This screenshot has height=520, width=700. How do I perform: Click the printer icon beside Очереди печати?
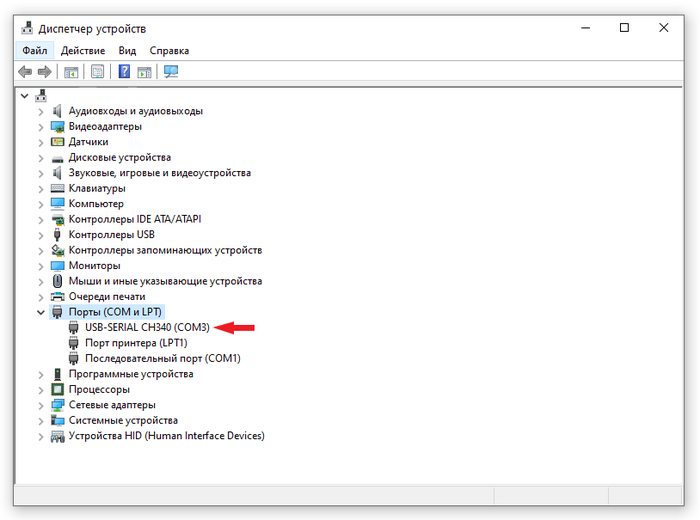tap(57, 296)
